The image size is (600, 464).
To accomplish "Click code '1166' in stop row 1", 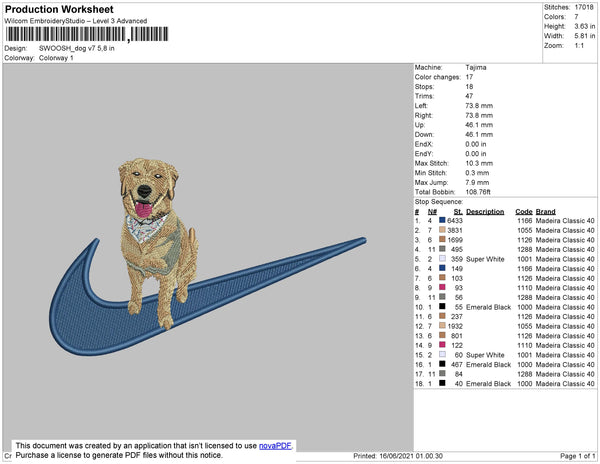I will tap(525, 221).
